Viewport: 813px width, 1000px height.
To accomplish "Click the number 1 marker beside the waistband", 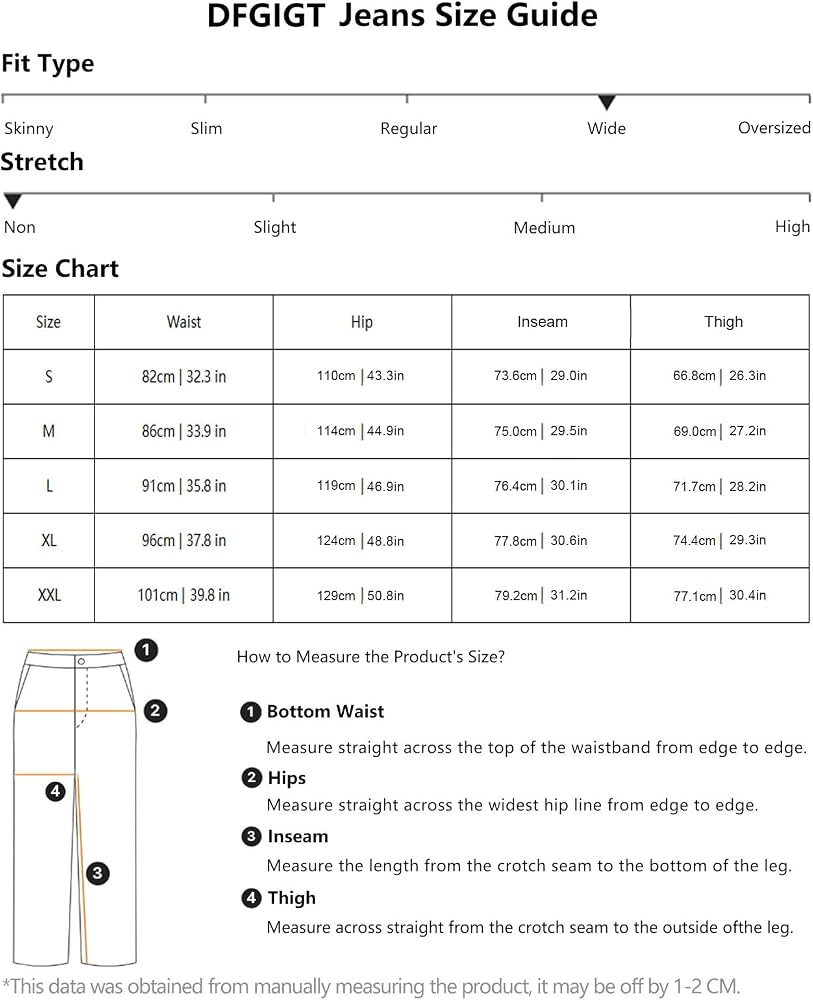I will coord(146,651).
